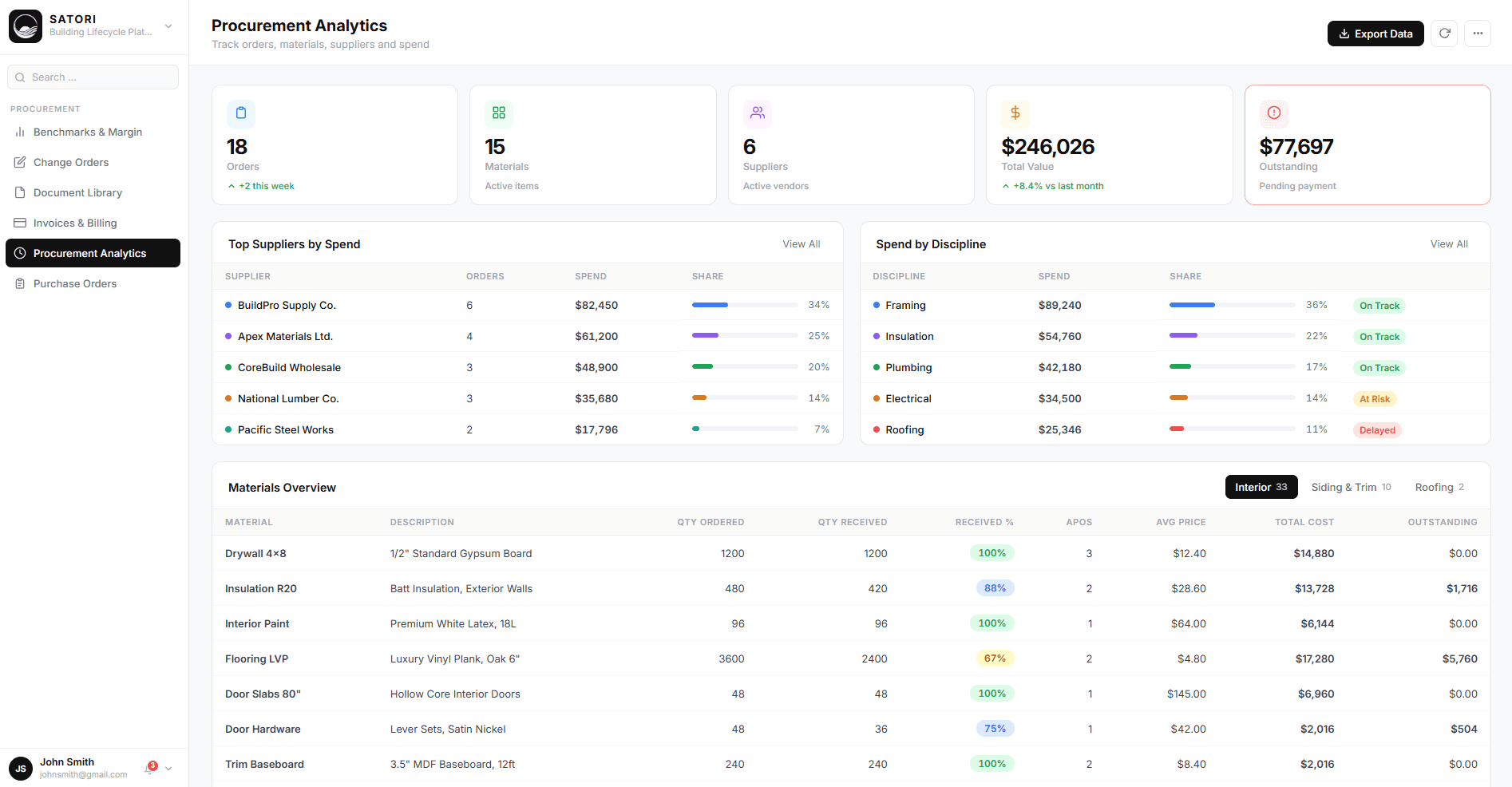Click the Insulation R20 material

[261, 588]
